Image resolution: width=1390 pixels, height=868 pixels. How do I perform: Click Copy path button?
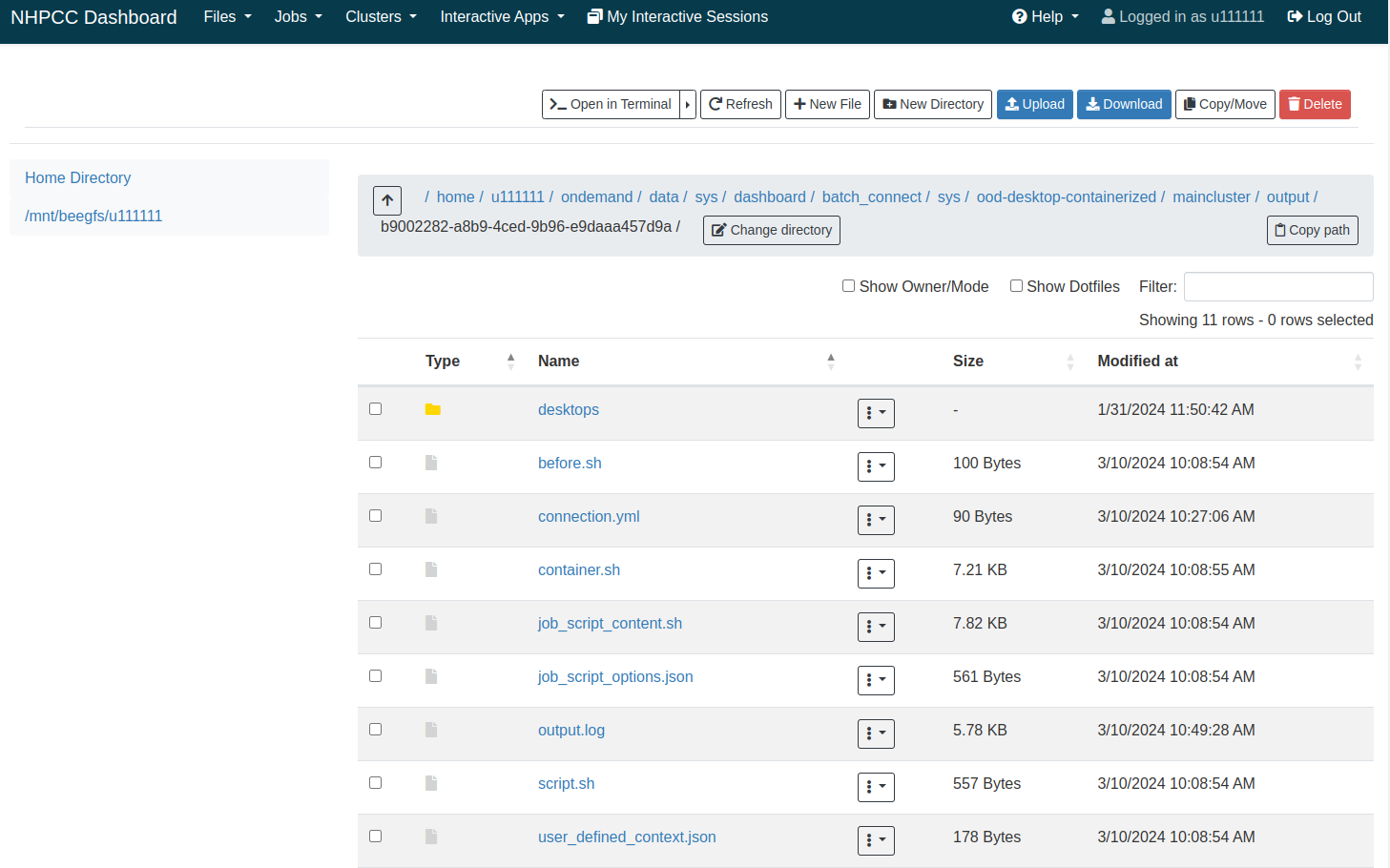1312,230
